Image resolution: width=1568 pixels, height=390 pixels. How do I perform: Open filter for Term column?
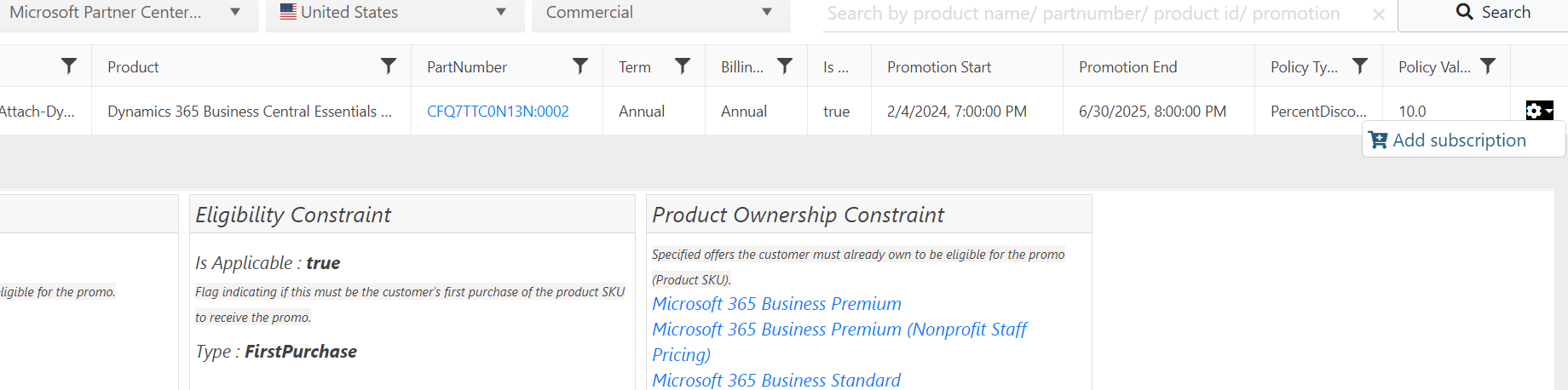pos(683,66)
